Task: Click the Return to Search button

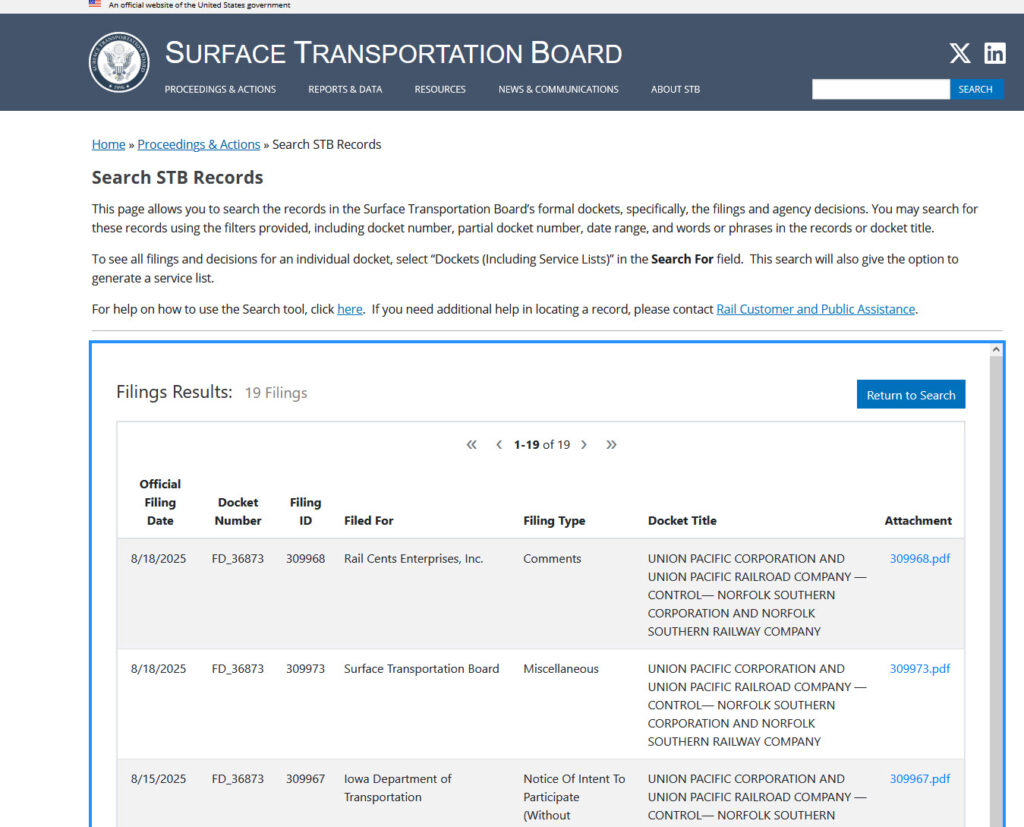Action: click(x=910, y=395)
